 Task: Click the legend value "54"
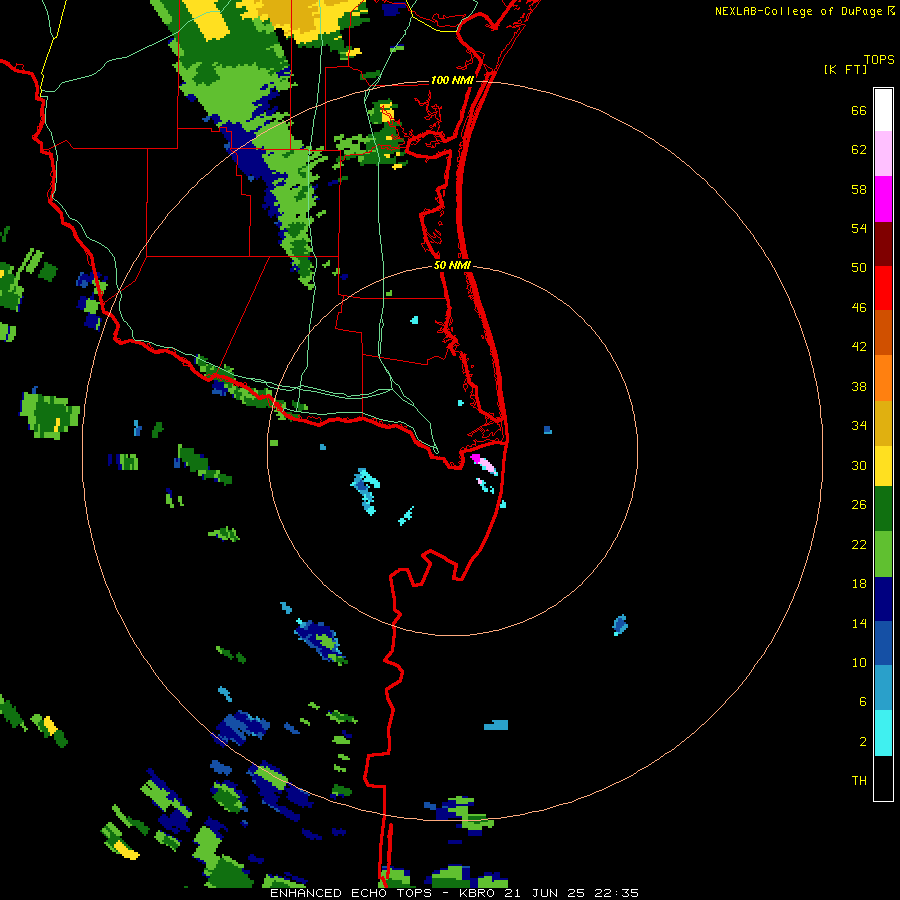pos(859,228)
